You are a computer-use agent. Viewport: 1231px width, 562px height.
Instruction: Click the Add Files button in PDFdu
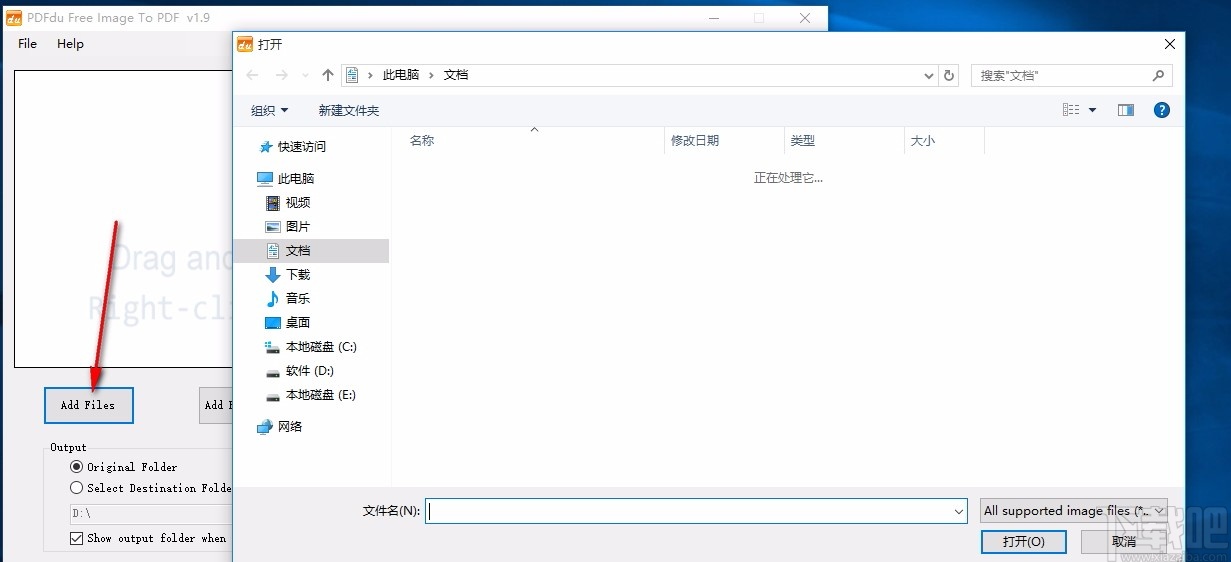point(88,405)
